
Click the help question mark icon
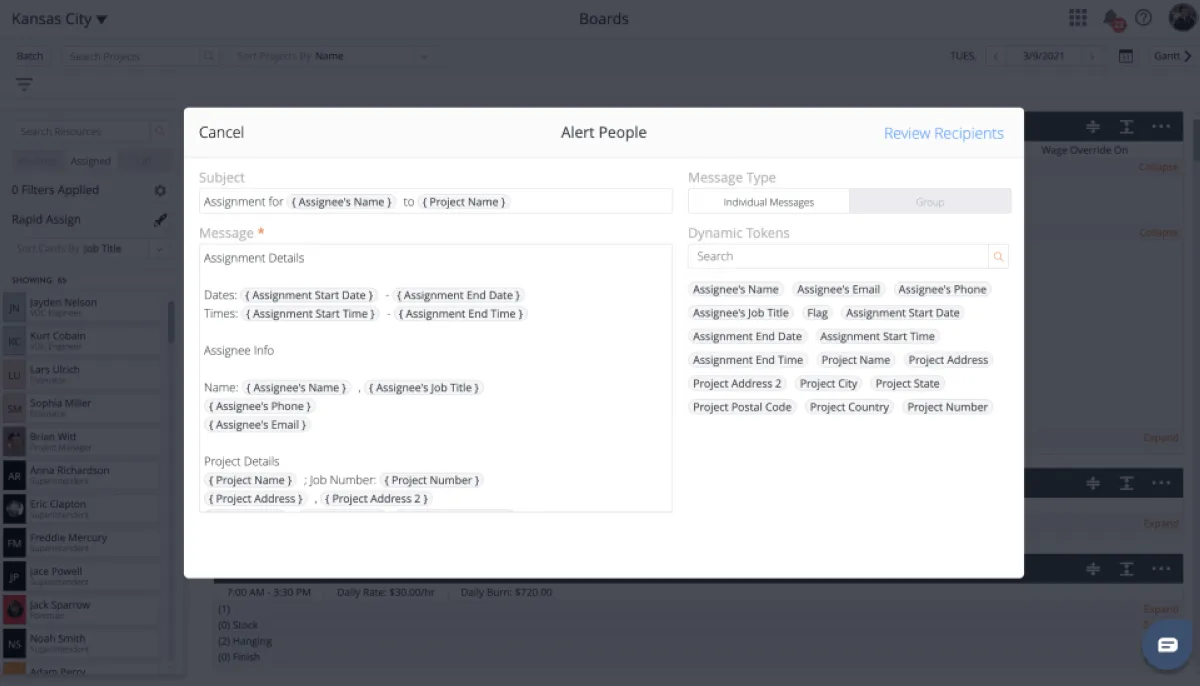click(1144, 18)
